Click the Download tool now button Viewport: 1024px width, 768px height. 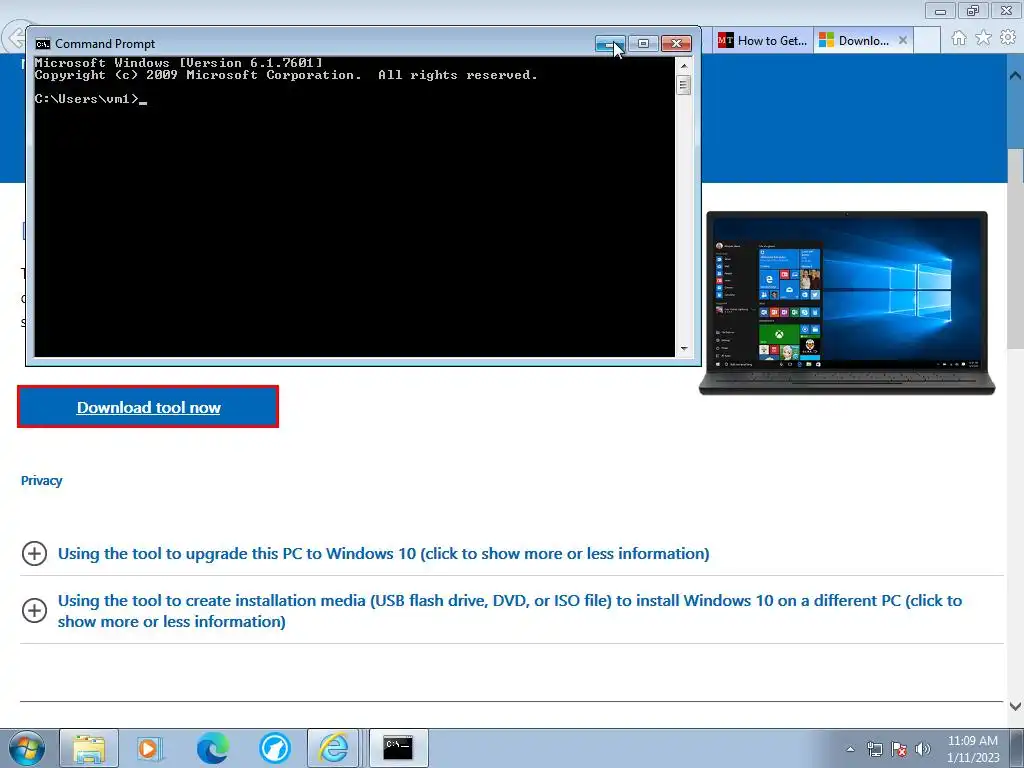[x=148, y=407]
